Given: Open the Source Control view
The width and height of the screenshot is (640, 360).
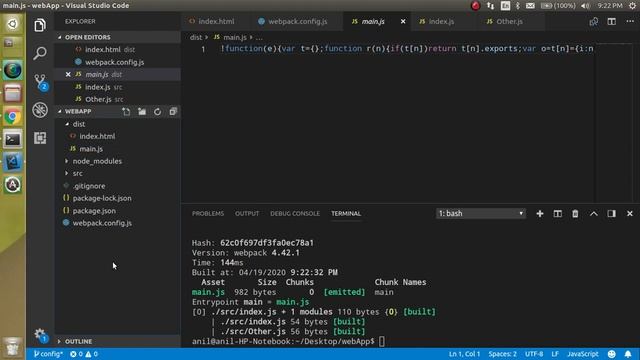Looking at the screenshot, I should click(x=40, y=82).
